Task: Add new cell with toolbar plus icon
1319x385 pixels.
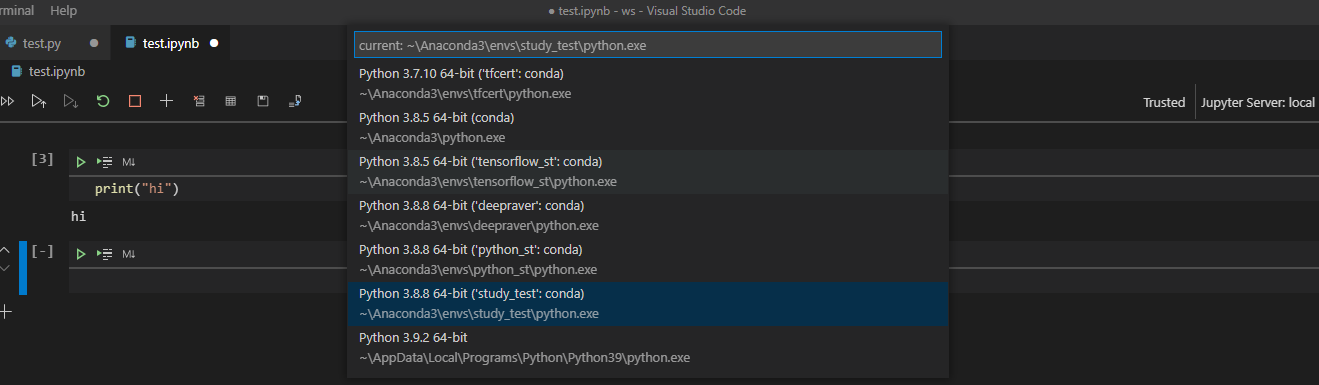Action: 167,101
